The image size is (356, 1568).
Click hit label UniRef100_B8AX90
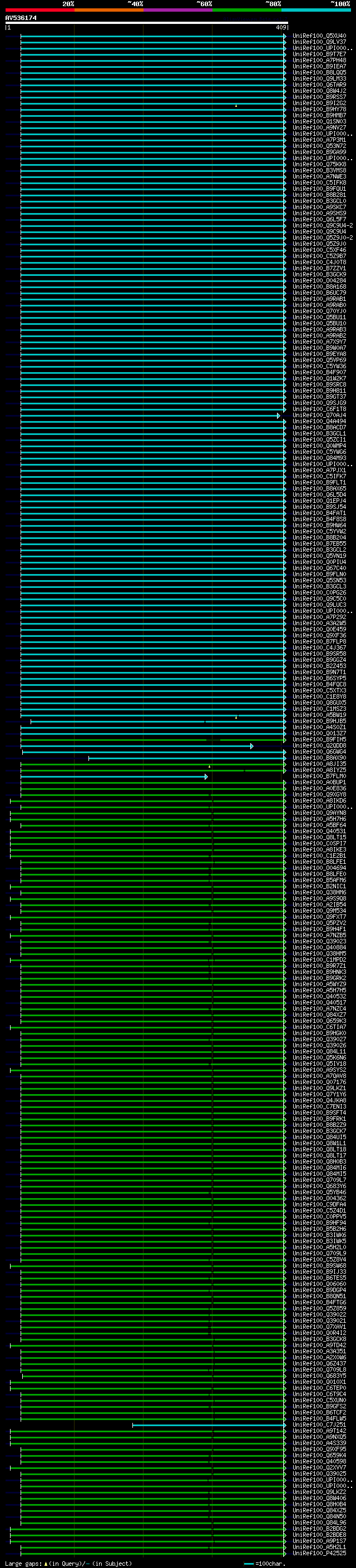[319, 758]
